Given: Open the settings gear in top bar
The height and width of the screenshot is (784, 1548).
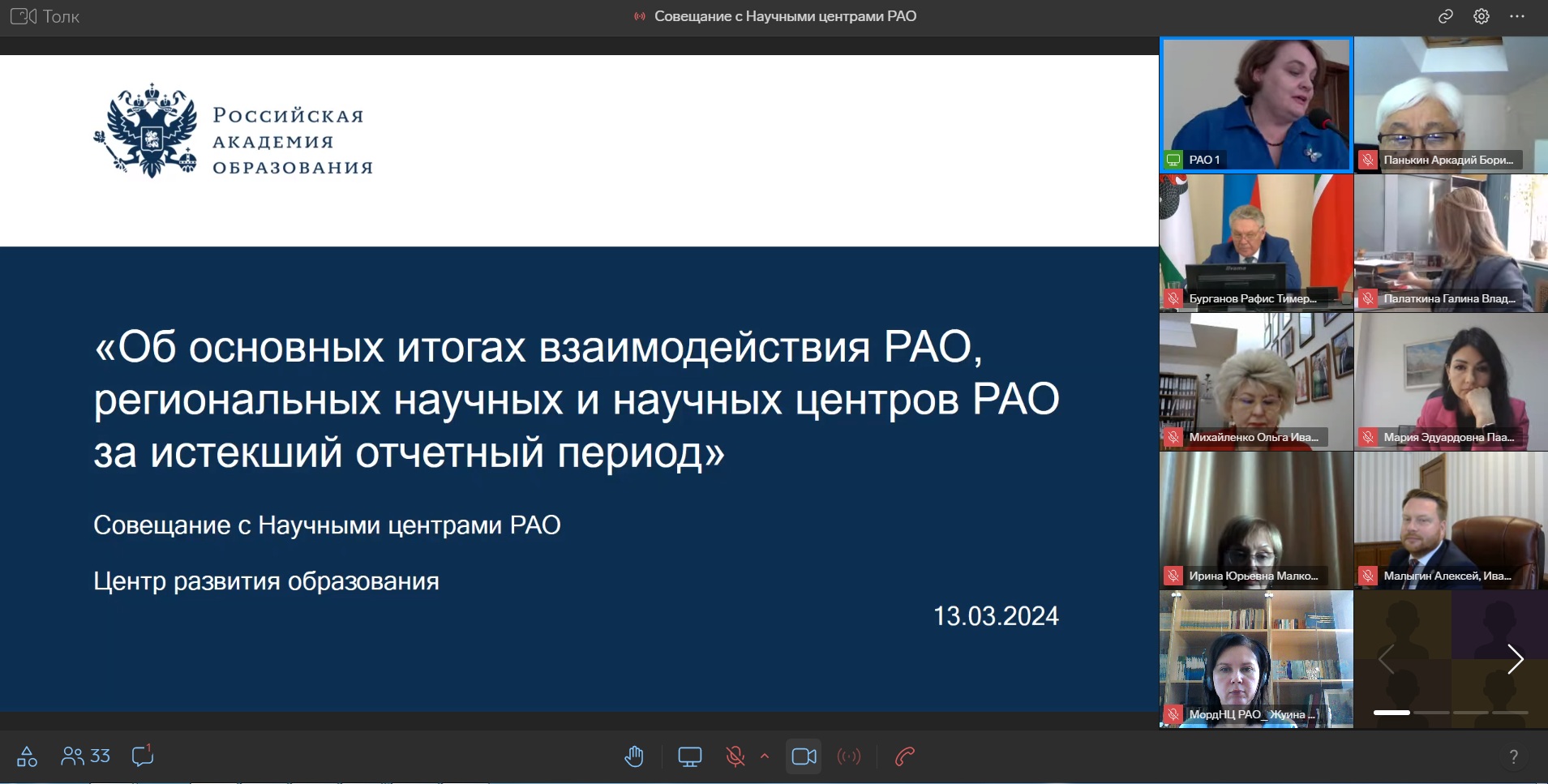Looking at the screenshot, I should (x=1481, y=16).
